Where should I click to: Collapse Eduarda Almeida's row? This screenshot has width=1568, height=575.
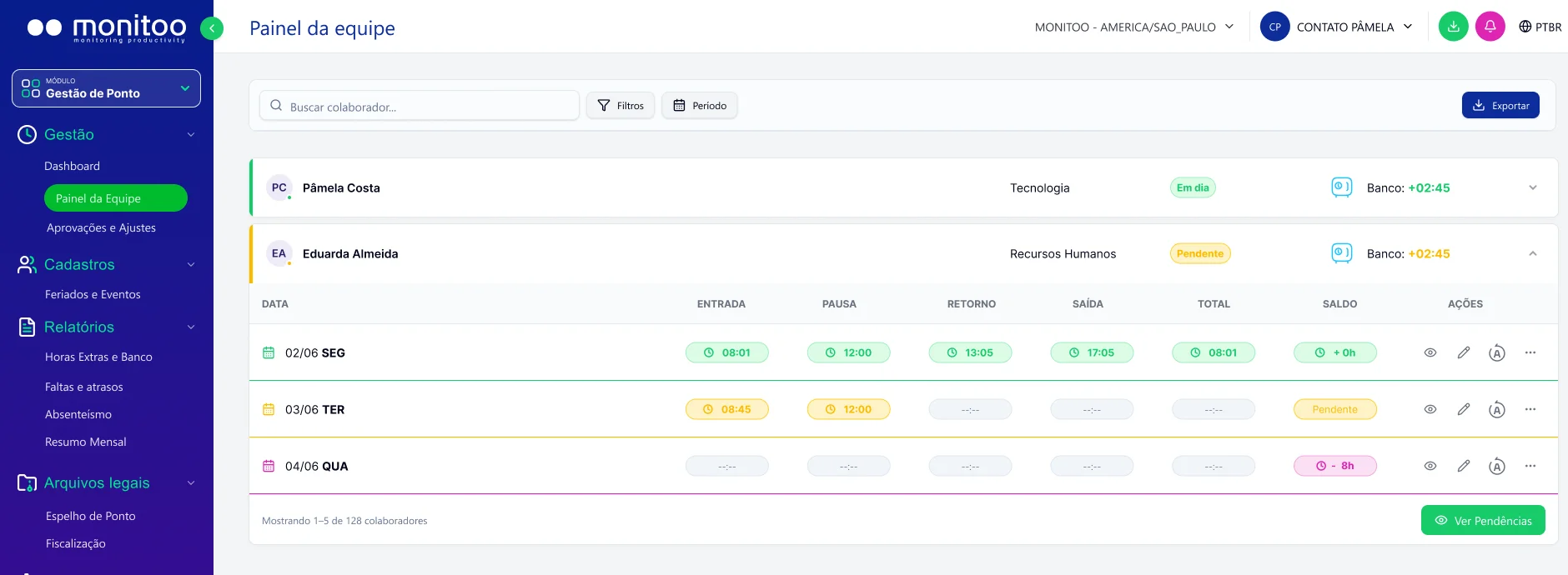point(1533,253)
